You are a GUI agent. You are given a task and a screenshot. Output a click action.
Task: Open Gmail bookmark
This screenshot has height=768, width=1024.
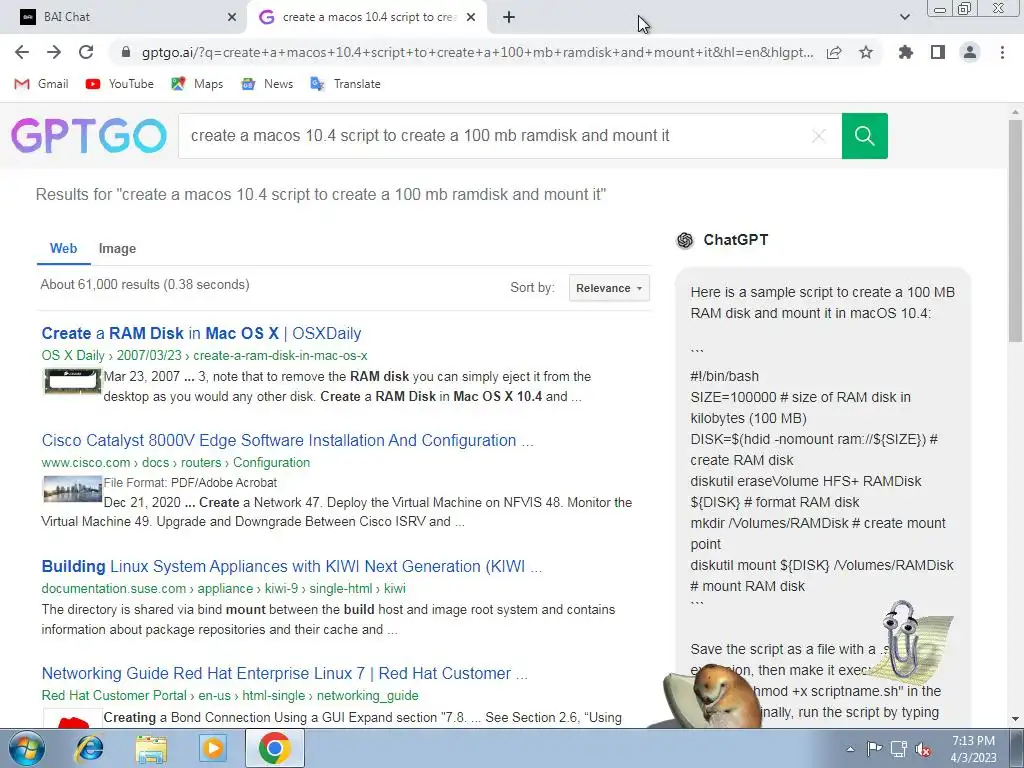(42, 84)
